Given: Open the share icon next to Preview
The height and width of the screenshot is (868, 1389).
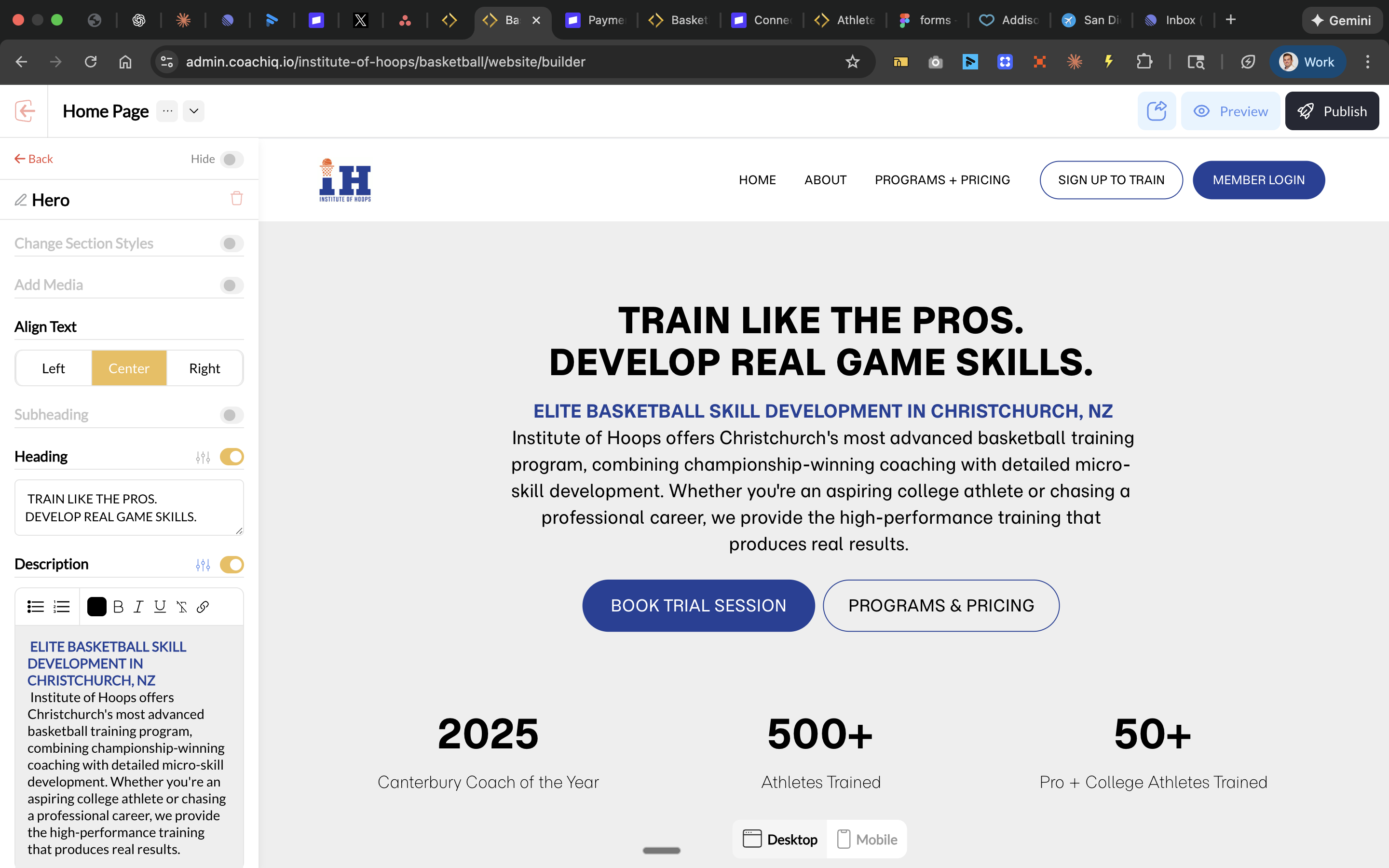Looking at the screenshot, I should pos(1156,111).
